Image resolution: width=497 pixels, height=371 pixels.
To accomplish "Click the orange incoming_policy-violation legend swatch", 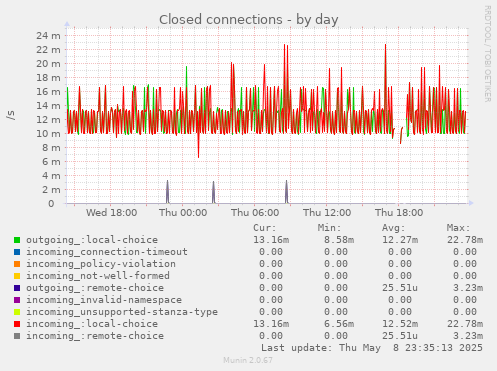I will [17, 264].
